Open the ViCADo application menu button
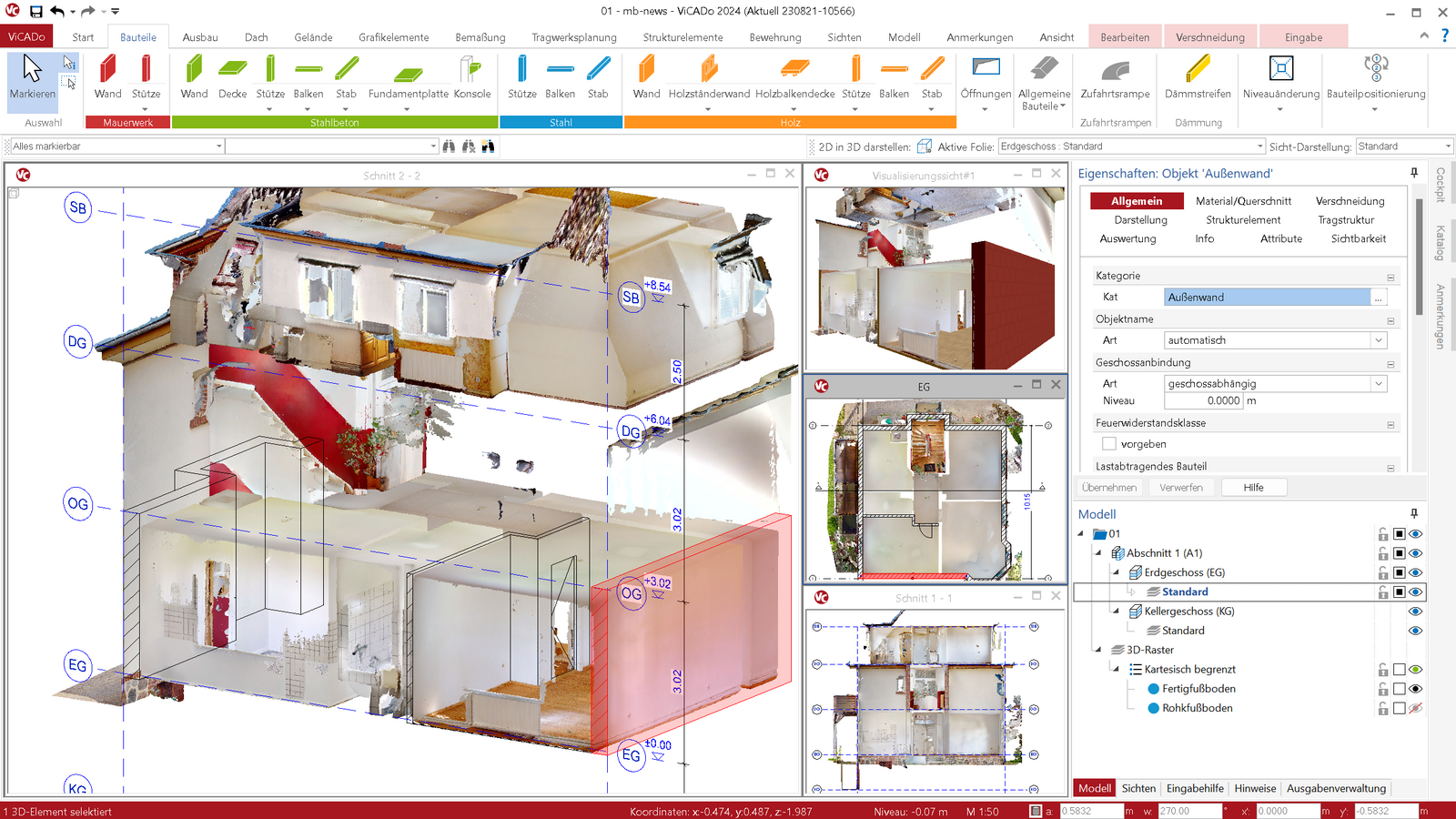 [26, 37]
